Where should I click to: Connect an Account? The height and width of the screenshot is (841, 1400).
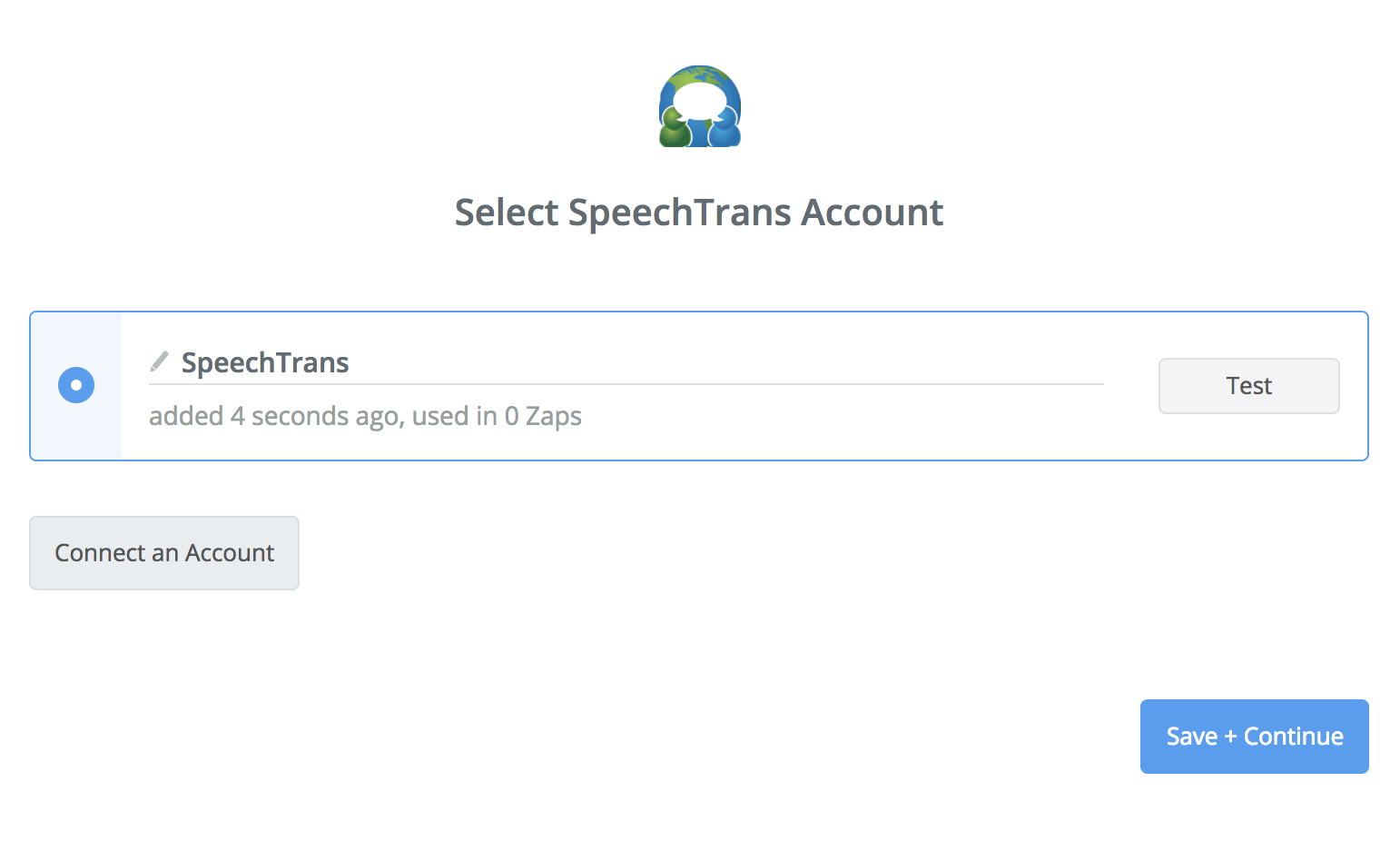click(164, 553)
